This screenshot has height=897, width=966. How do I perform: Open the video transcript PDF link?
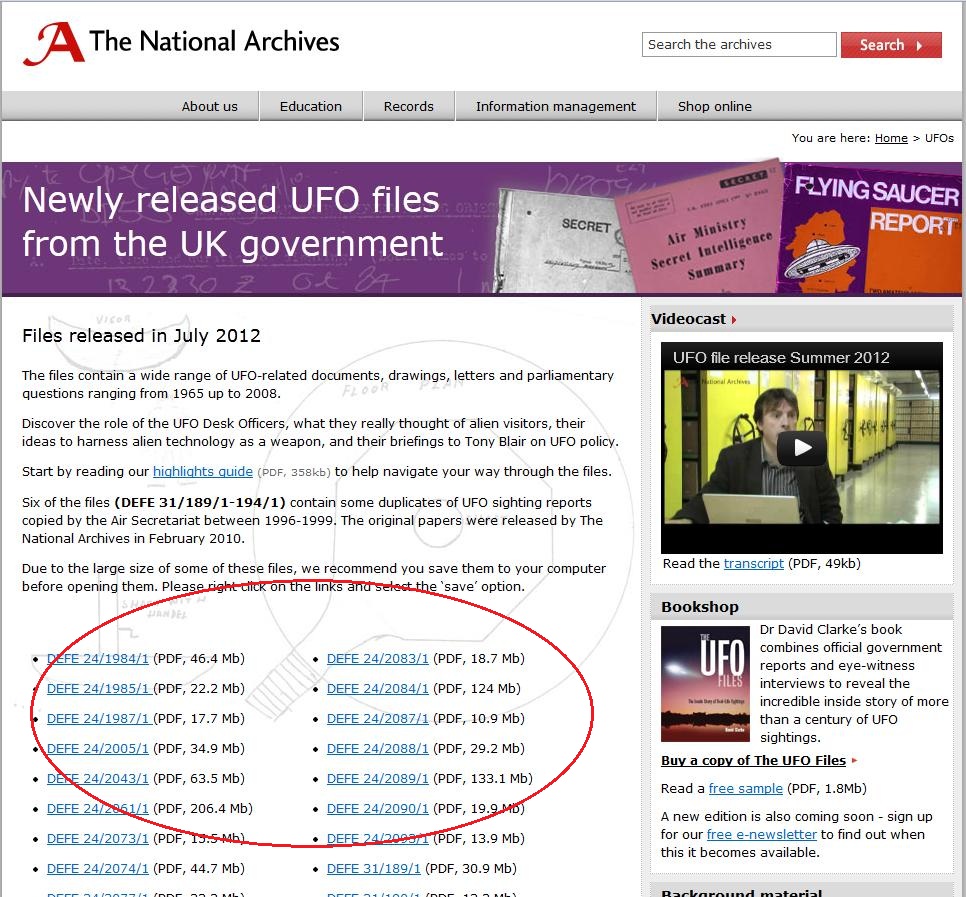coord(753,563)
